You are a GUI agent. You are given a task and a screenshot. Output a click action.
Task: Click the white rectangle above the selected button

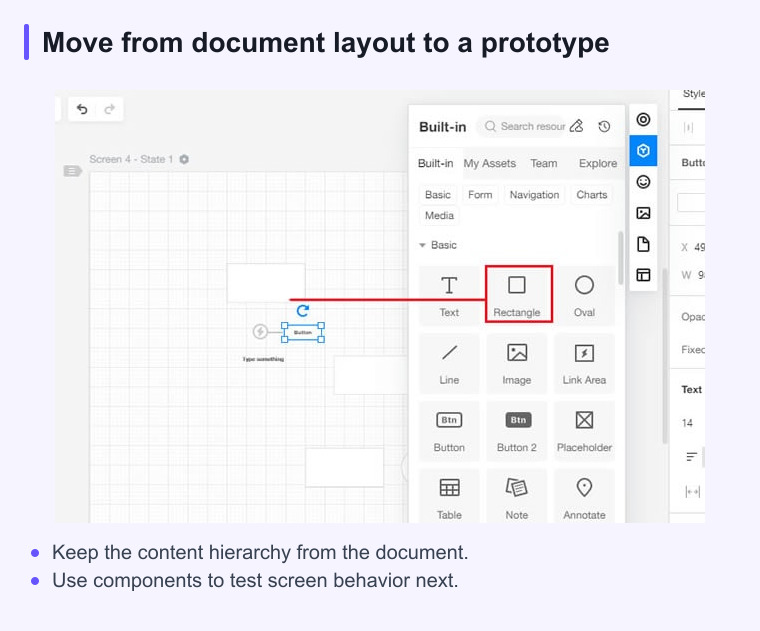point(266,282)
